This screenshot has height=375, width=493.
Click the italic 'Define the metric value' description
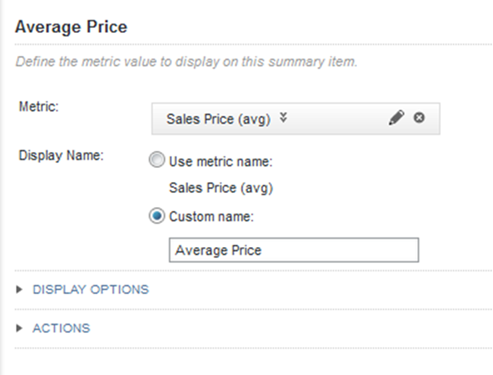tap(186, 62)
